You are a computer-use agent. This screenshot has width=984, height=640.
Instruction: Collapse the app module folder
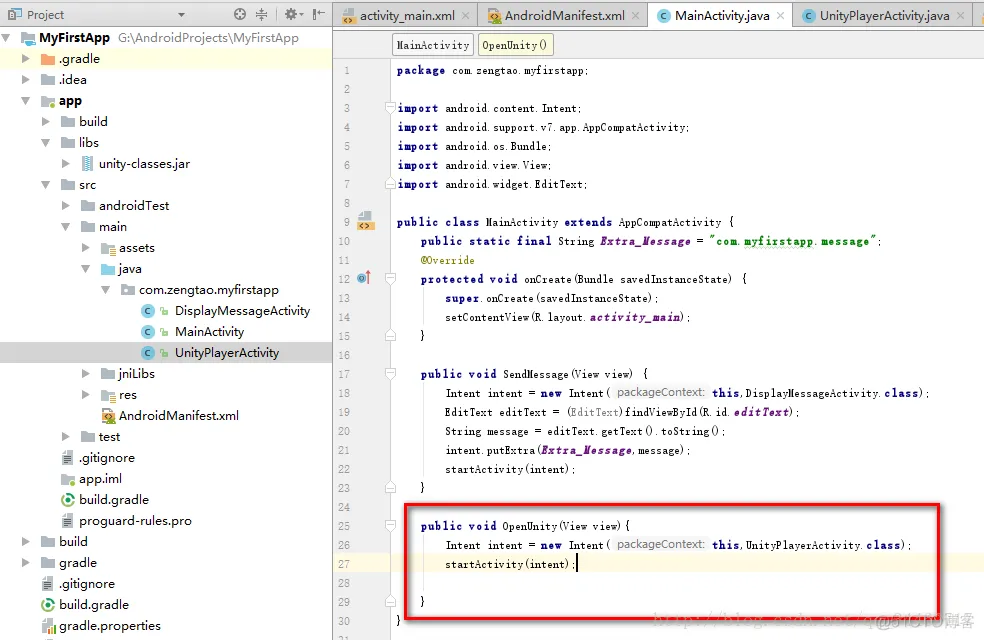[x=26, y=100]
